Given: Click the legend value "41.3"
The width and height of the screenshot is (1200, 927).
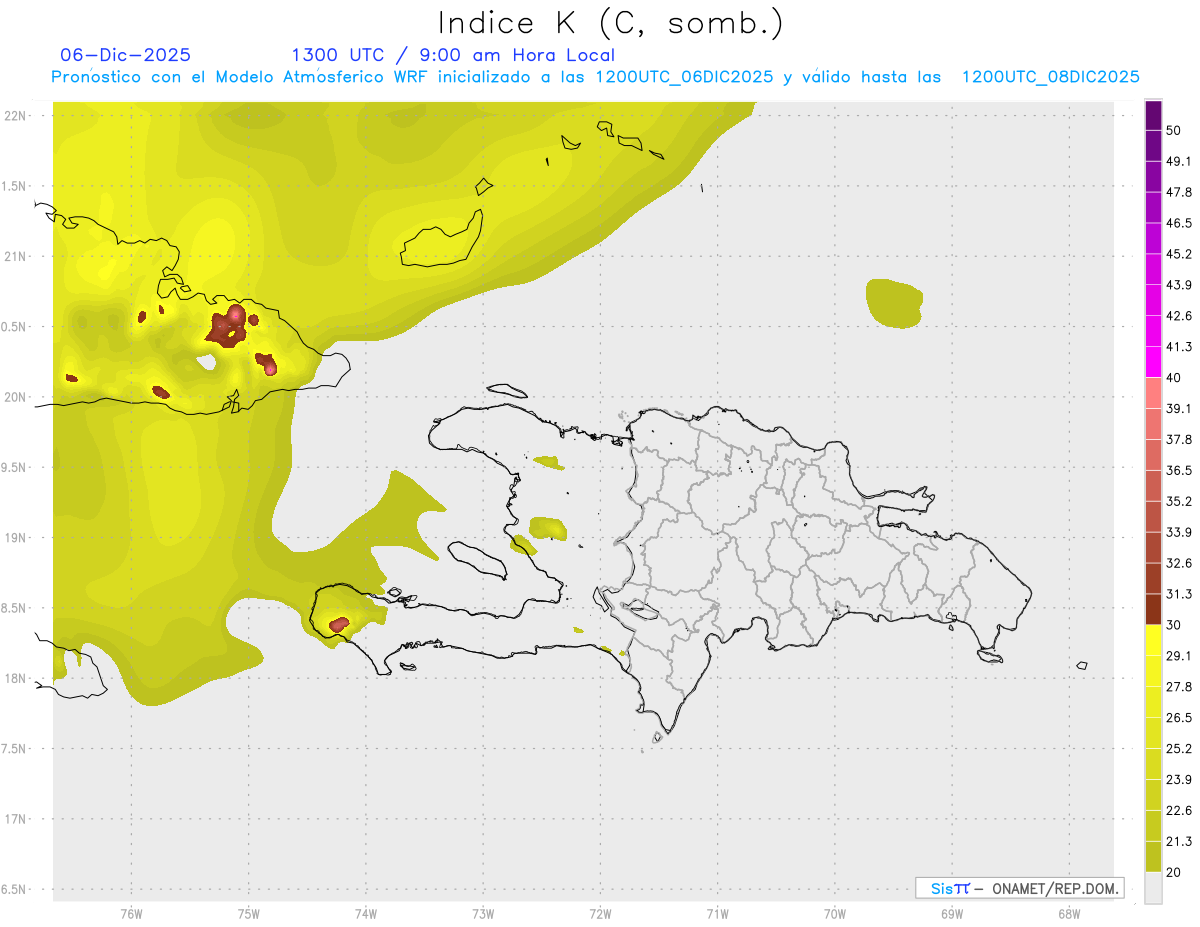Looking at the screenshot, I should tap(1179, 347).
